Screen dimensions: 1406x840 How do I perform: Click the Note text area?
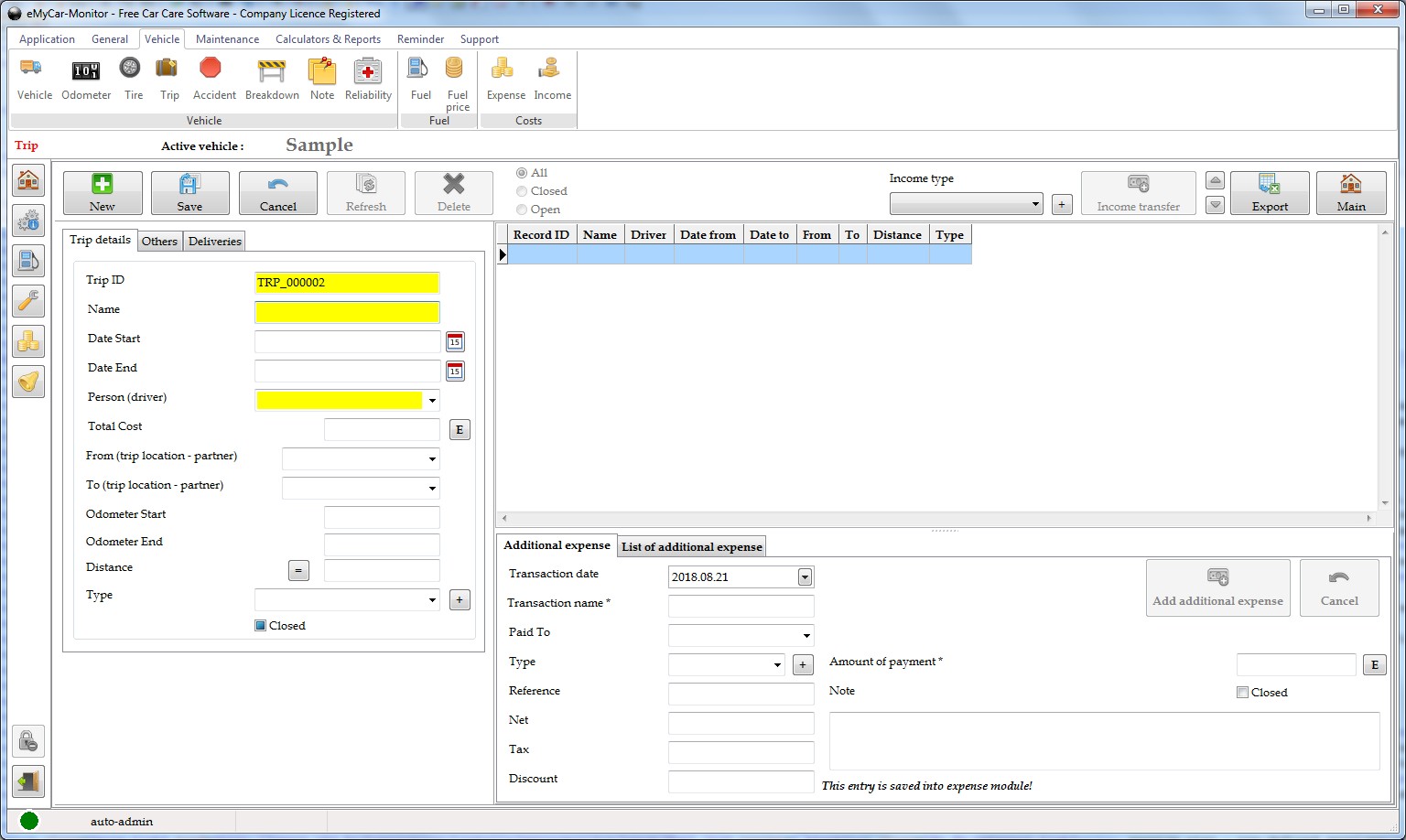(x=1104, y=741)
